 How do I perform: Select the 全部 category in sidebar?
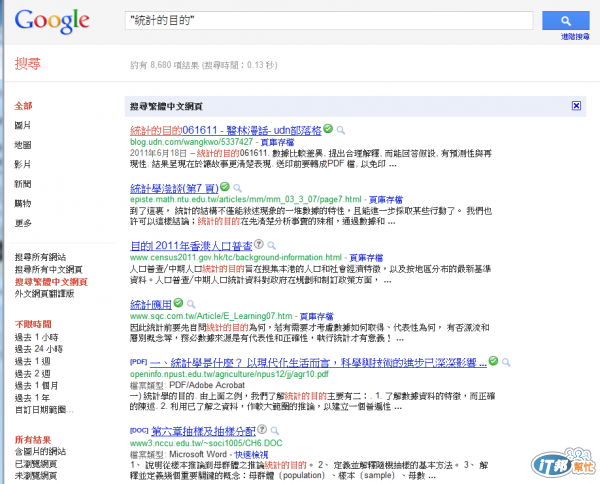tap(23, 106)
